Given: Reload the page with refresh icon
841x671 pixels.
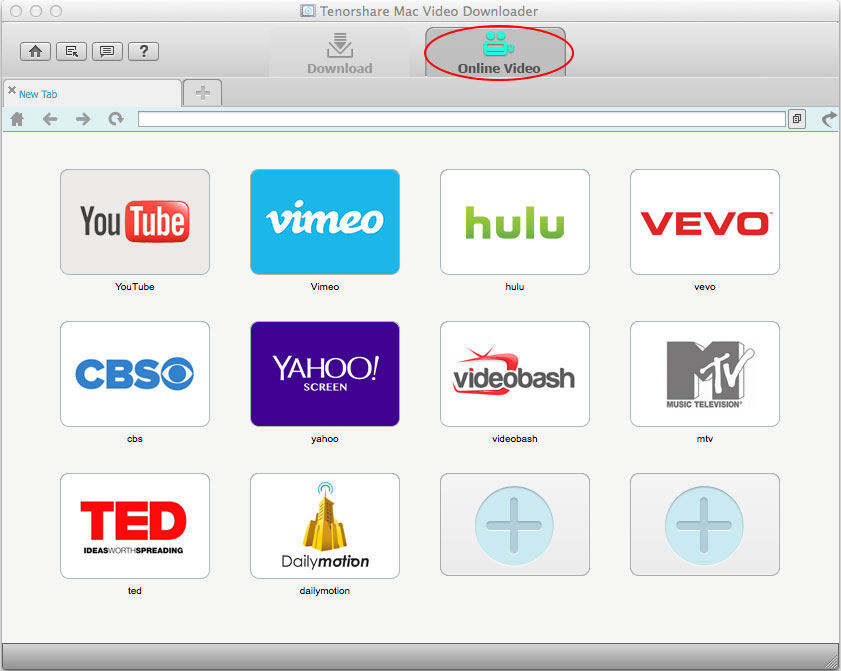Looking at the screenshot, I should (x=116, y=119).
